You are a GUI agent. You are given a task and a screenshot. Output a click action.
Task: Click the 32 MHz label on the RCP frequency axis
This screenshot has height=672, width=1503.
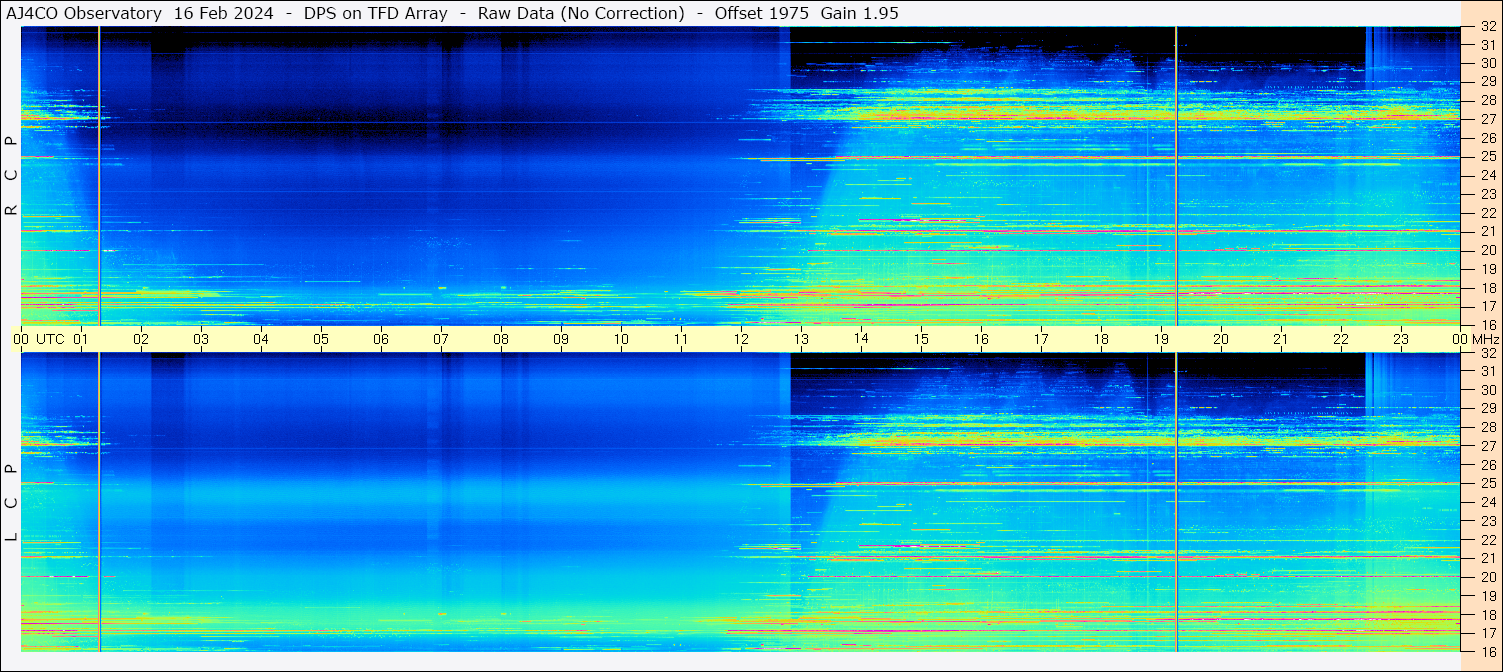pyautogui.click(x=1487, y=27)
